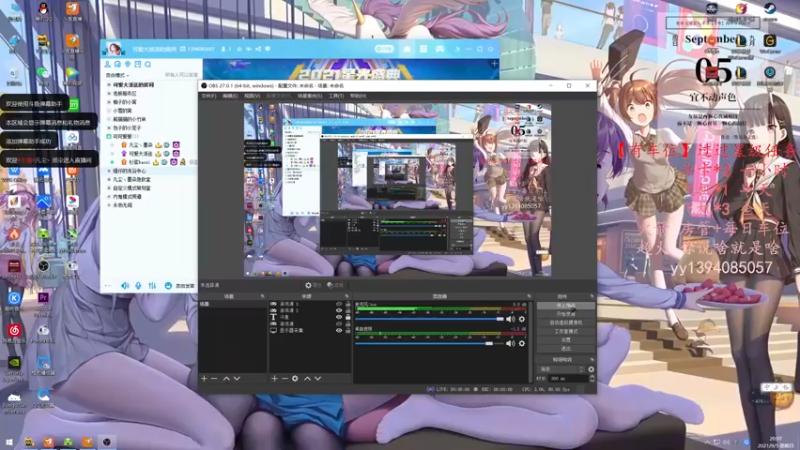Viewport: 800px width, 450px height.
Task: Mute the lower mixer track speaker
Action: [510, 344]
